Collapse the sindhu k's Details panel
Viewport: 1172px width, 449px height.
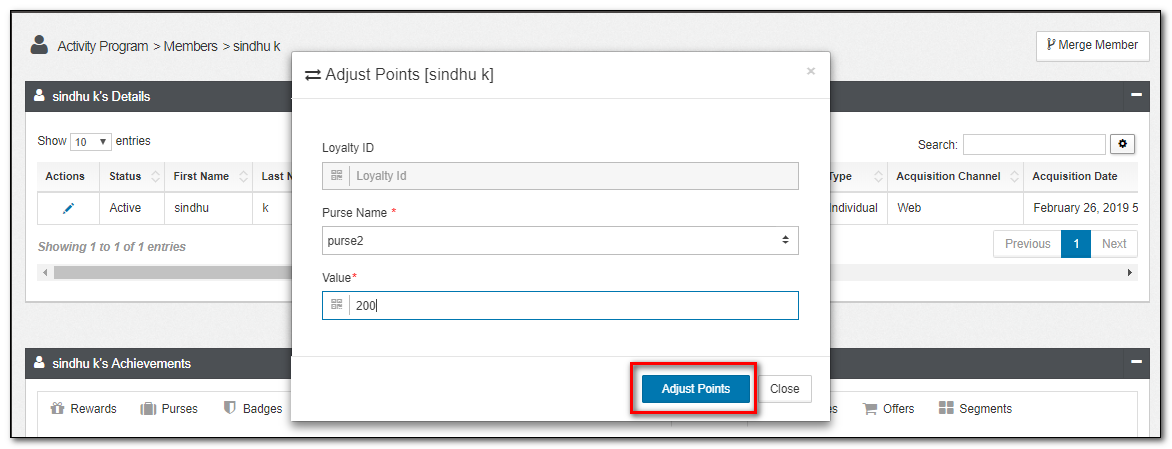[x=1136, y=96]
